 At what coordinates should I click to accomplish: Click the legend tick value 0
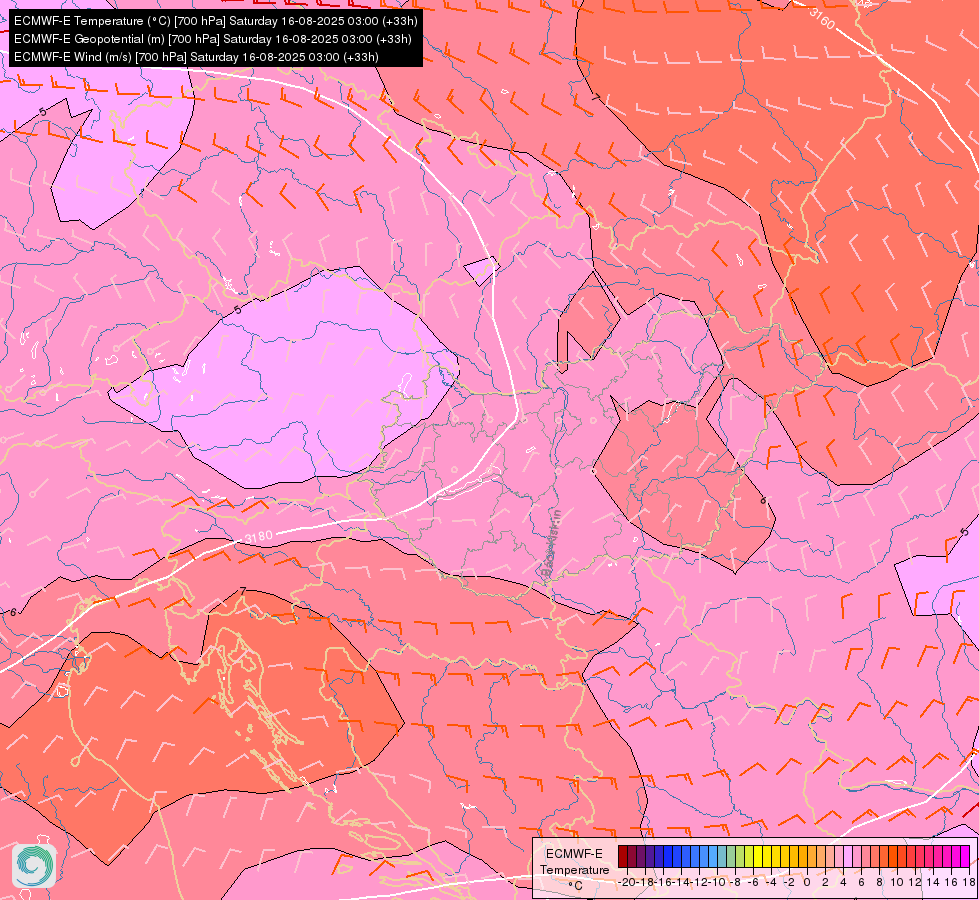pyautogui.click(x=807, y=882)
